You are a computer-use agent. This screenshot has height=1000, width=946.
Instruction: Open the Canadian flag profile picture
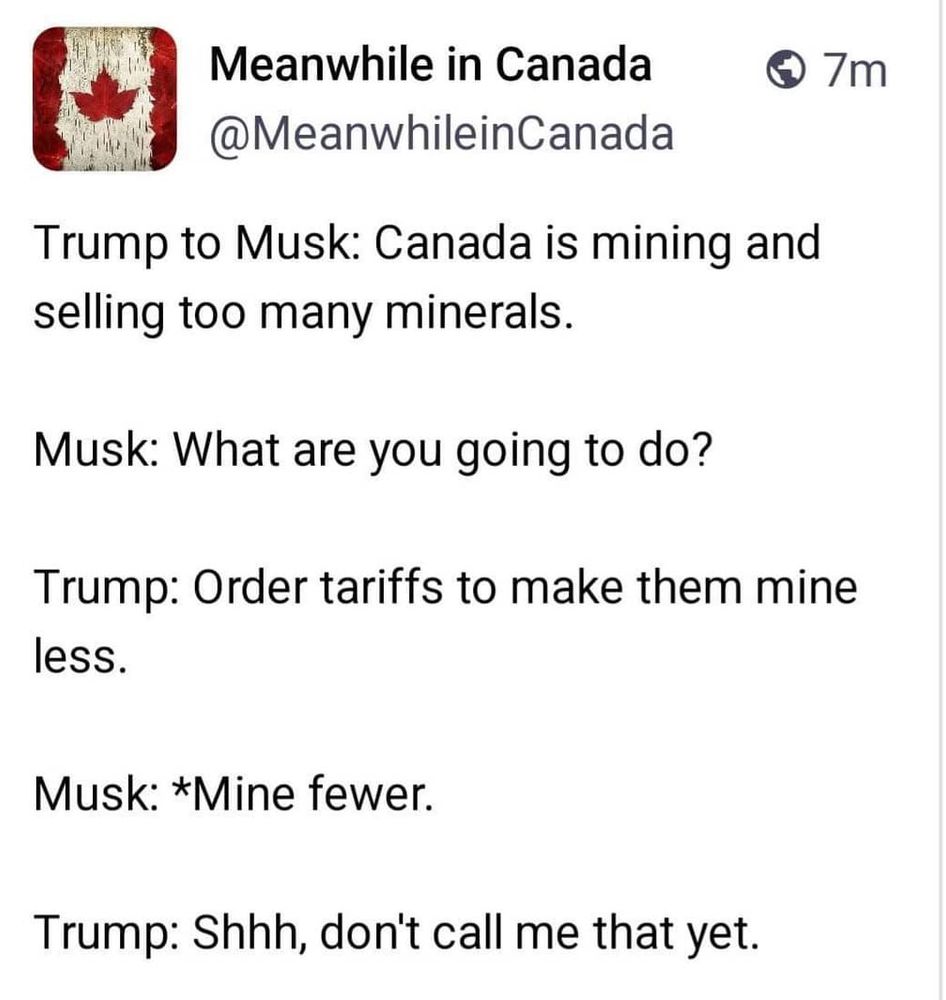point(105,99)
